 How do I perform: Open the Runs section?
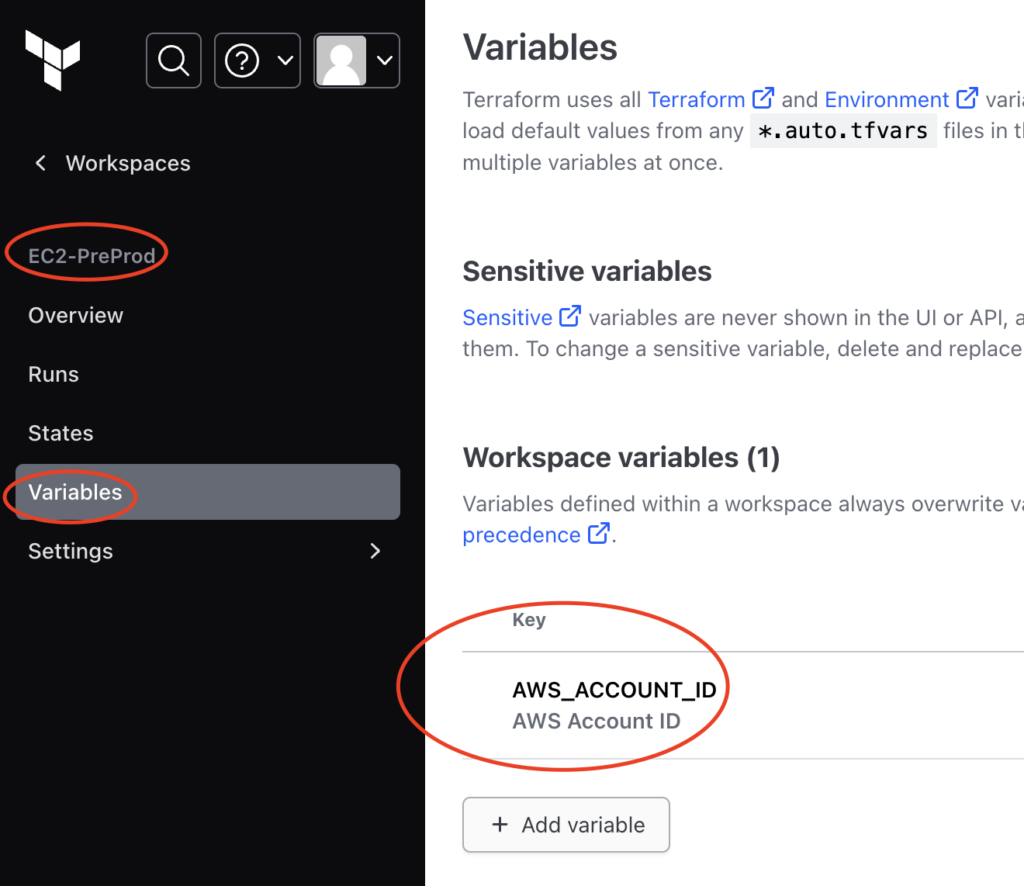click(x=54, y=374)
